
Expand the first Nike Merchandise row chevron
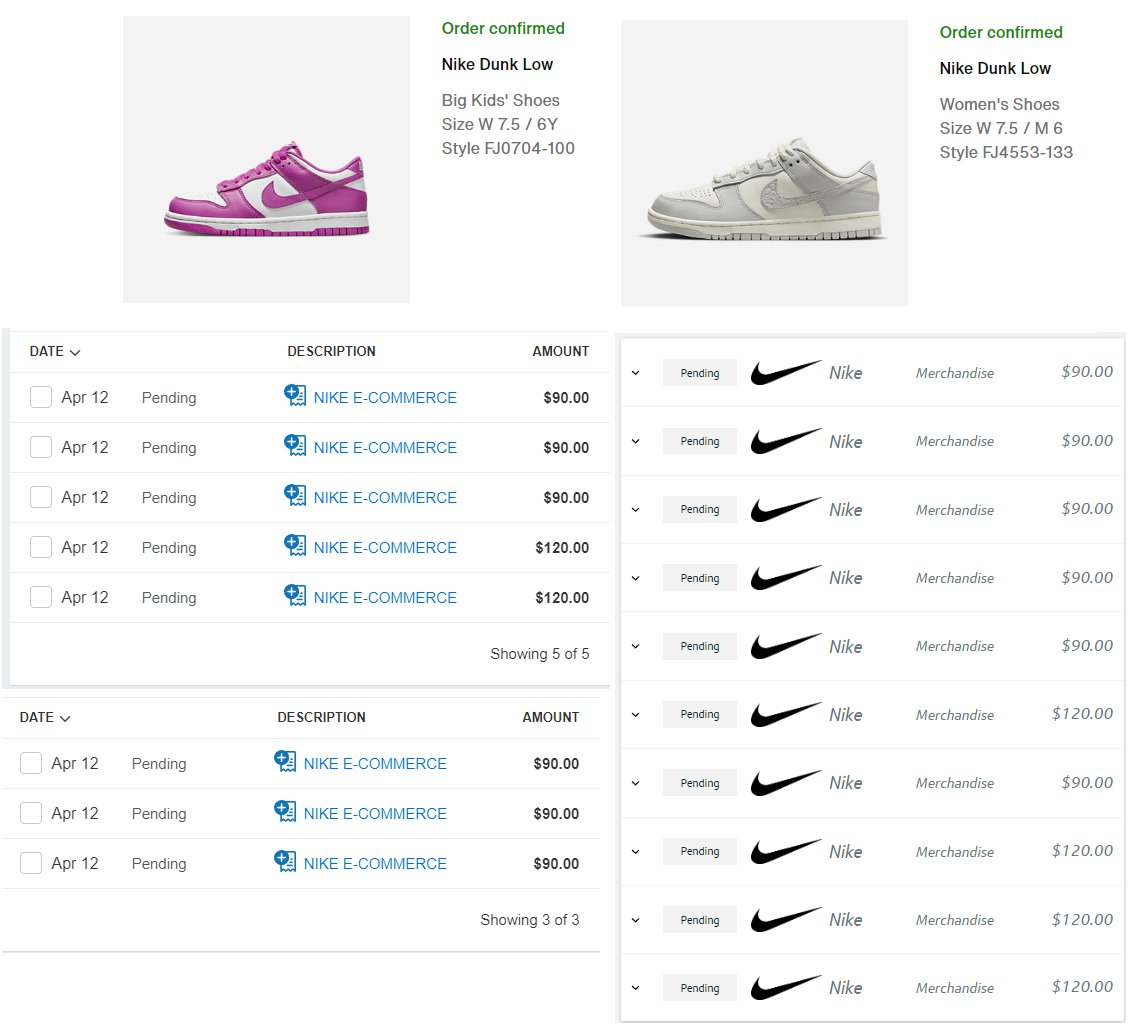636,373
